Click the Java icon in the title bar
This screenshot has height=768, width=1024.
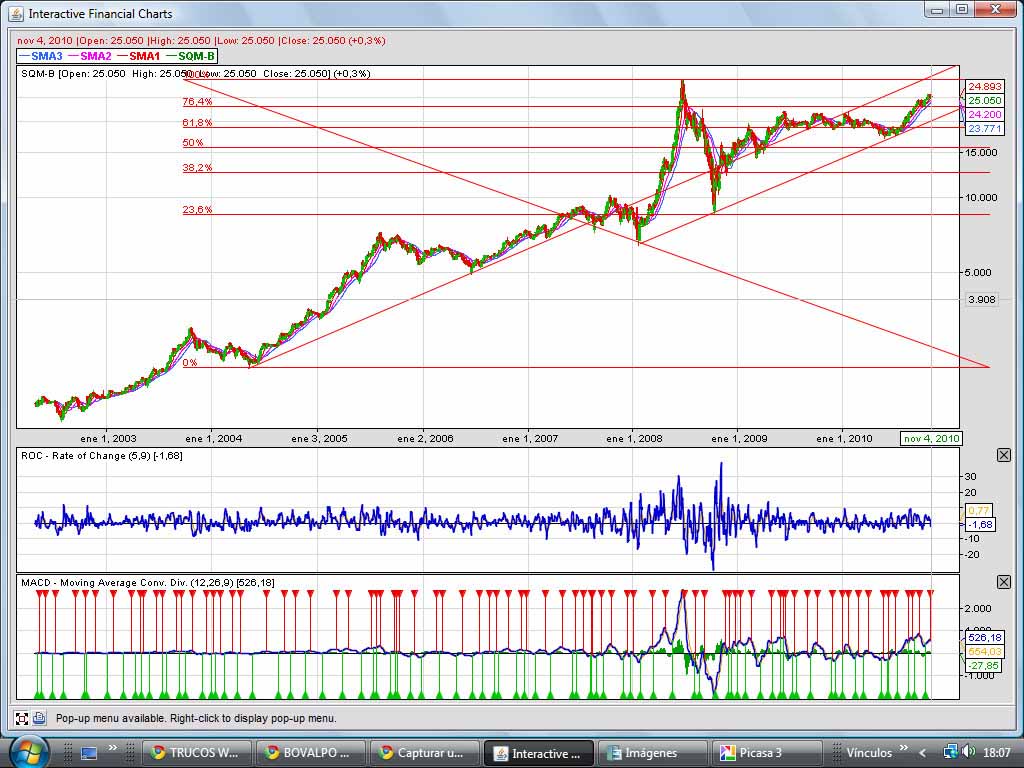[15, 13]
